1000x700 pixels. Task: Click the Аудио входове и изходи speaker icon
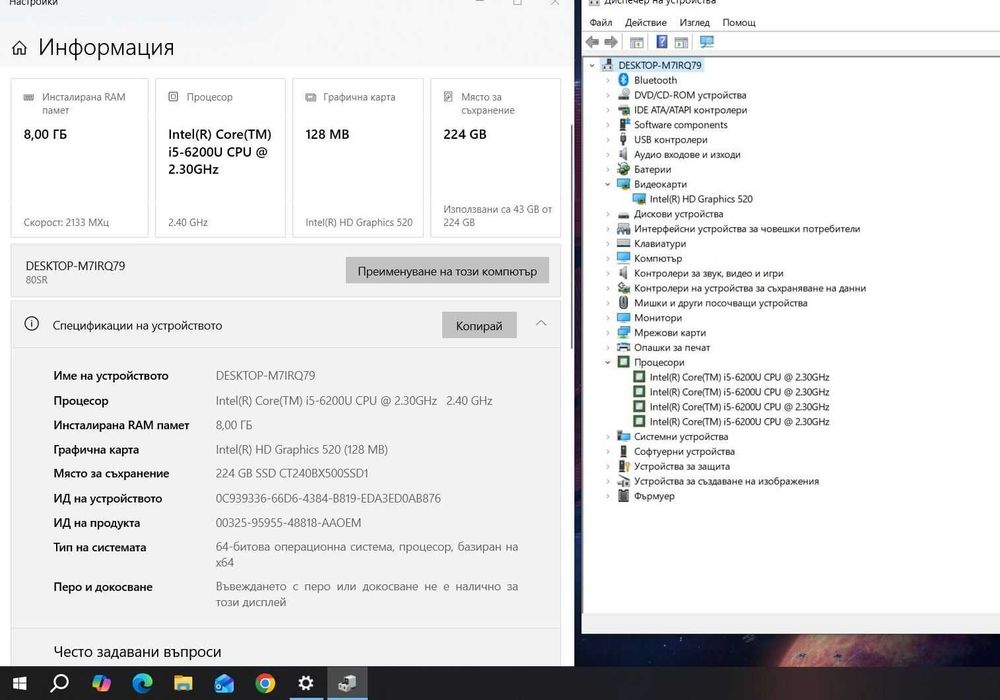click(x=624, y=154)
